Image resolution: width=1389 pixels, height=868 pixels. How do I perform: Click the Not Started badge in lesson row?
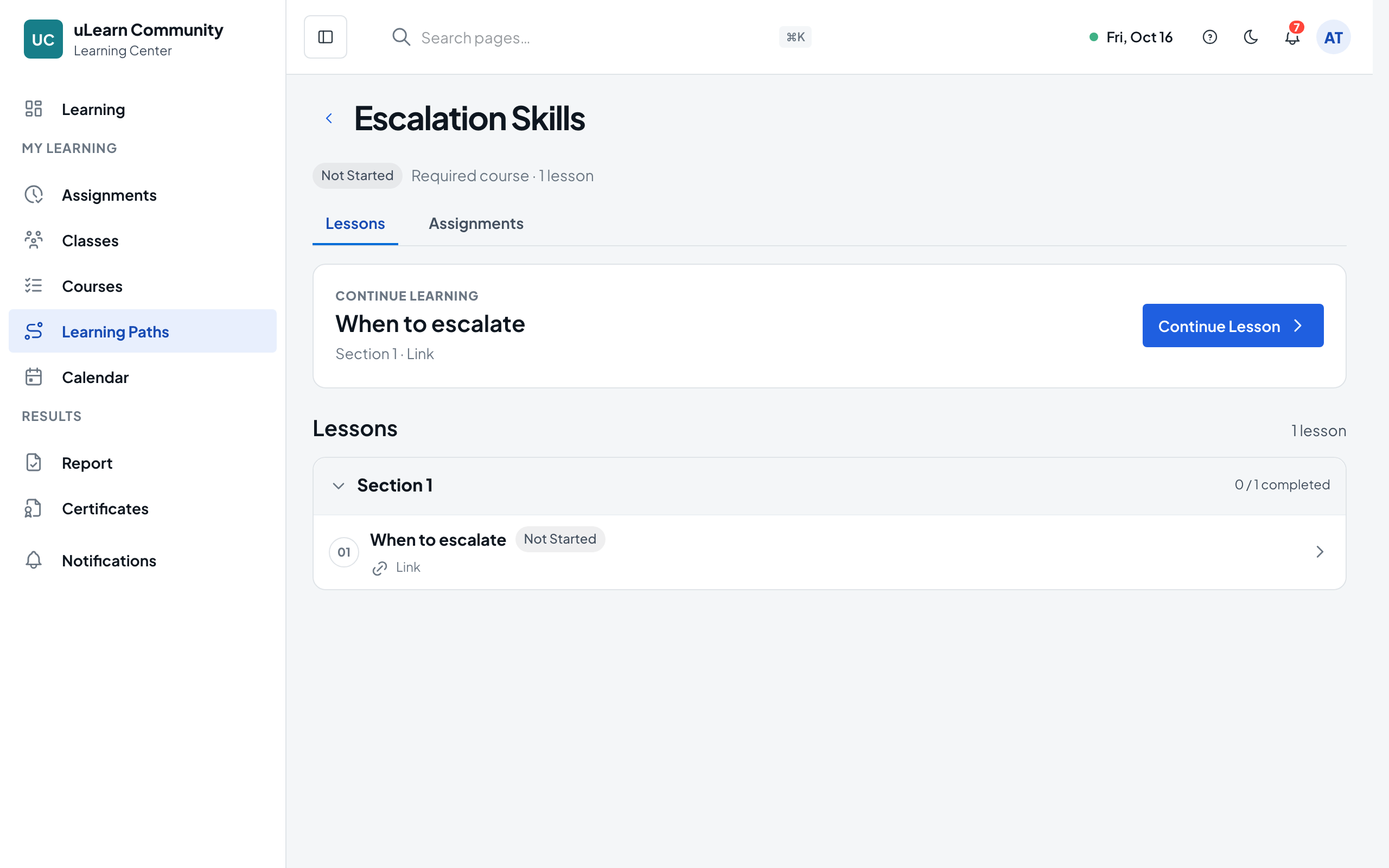(559, 539)
